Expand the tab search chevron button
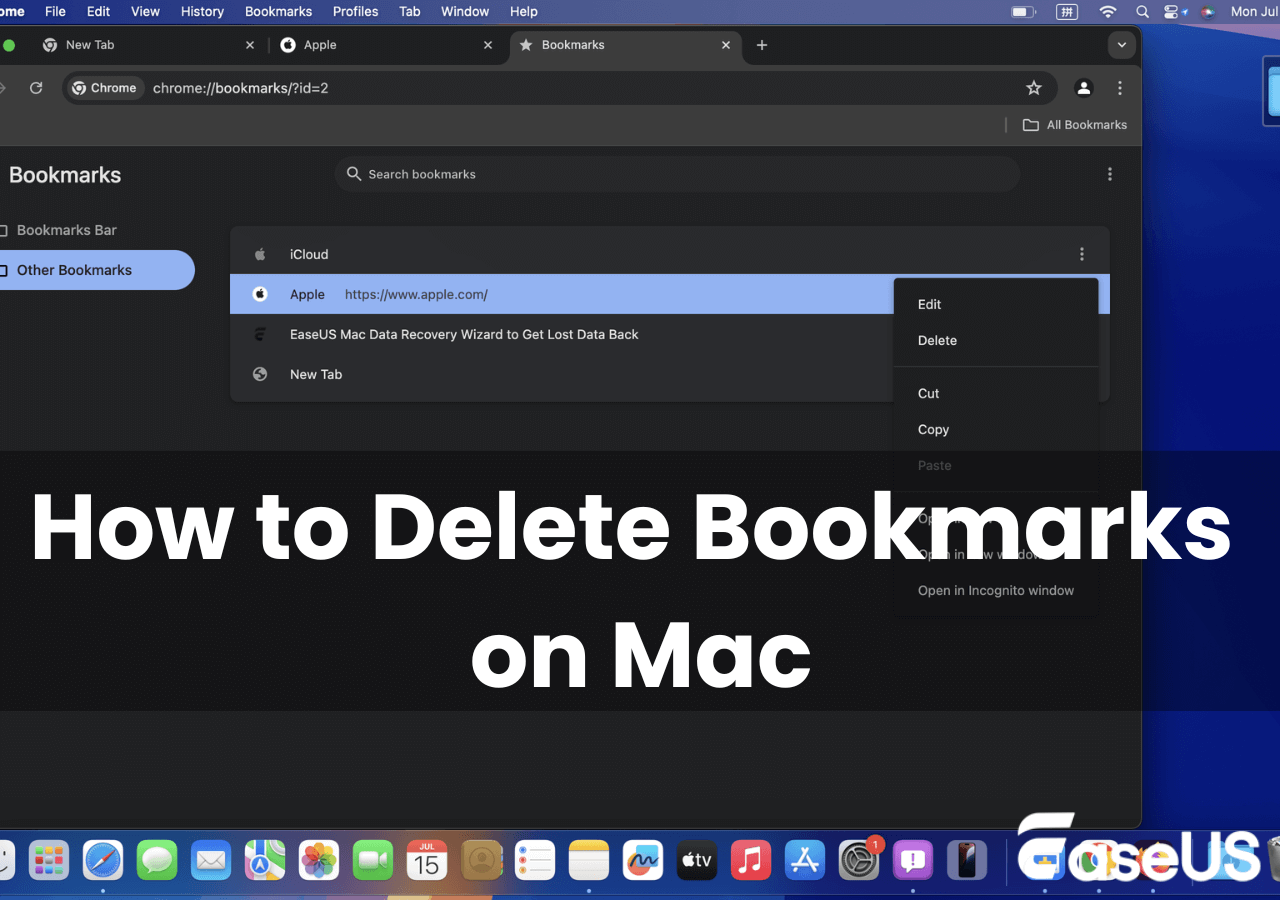1280x900 pixels. pyautogui.click(x=1122, y=45)
